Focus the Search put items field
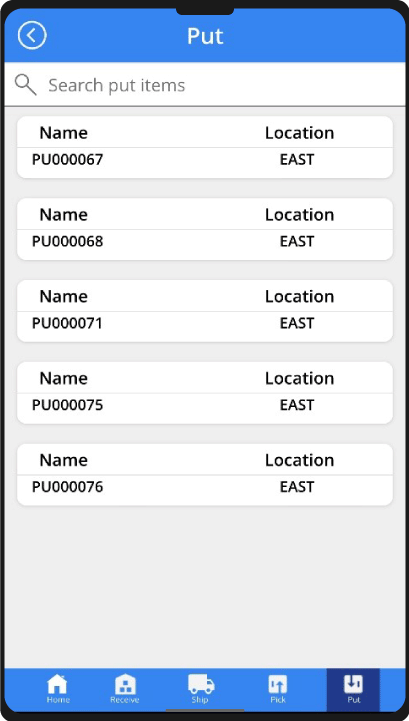409x721 pixels. (x=205, y=85)
